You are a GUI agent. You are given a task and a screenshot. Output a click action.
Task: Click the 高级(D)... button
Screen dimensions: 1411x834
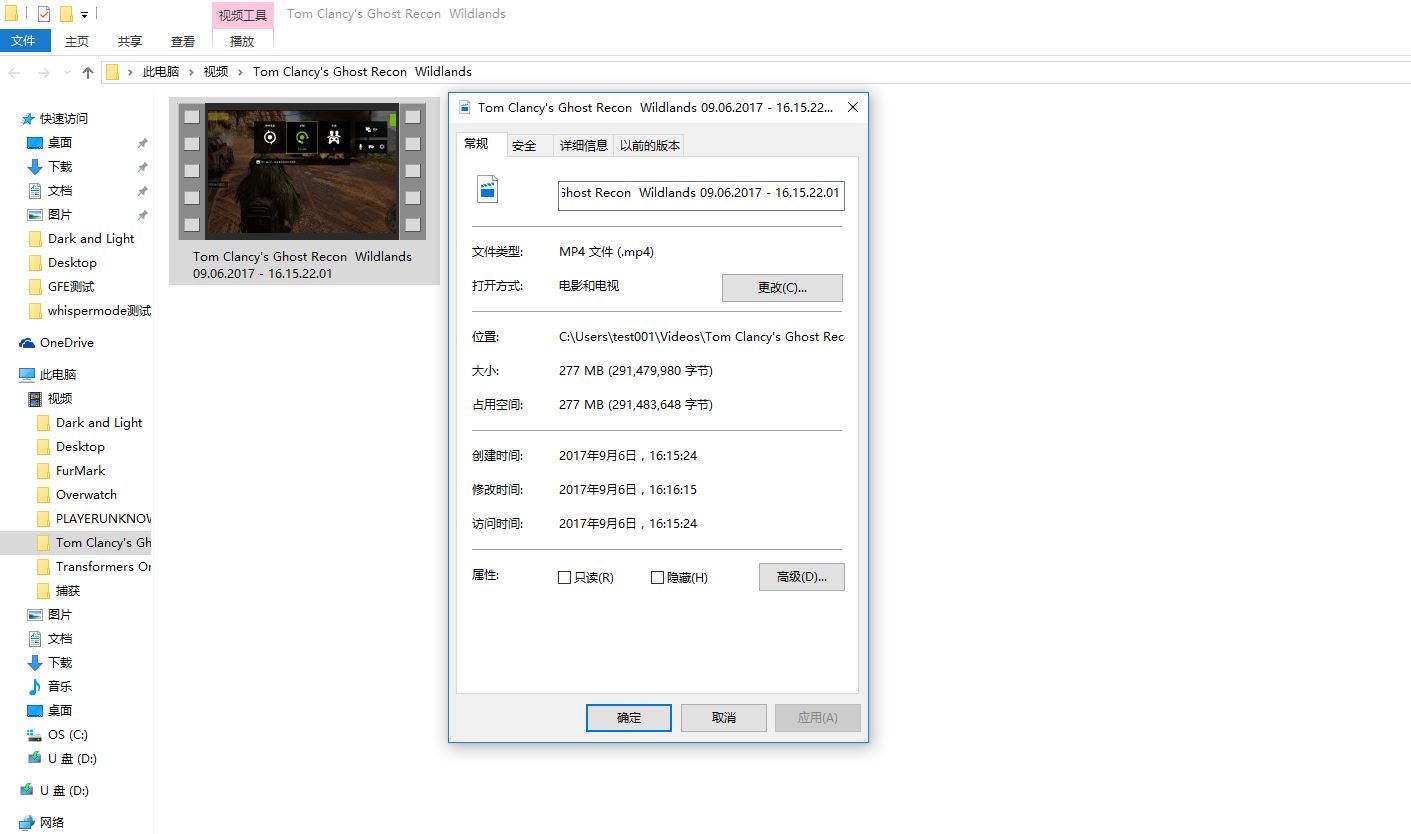802,577
